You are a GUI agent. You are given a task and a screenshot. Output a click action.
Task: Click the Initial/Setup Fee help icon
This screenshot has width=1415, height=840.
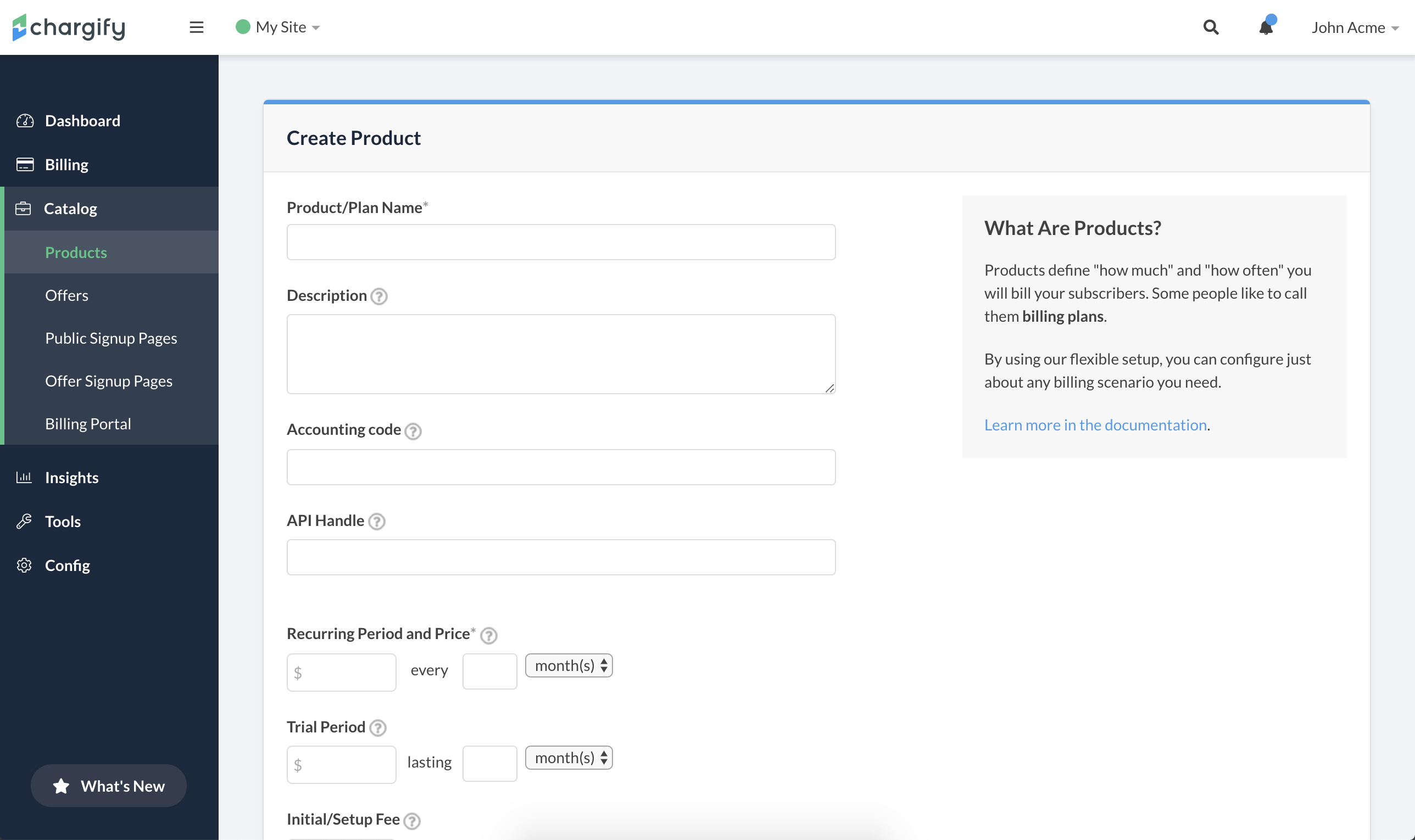pyautogui.click(x=411, y=820)
